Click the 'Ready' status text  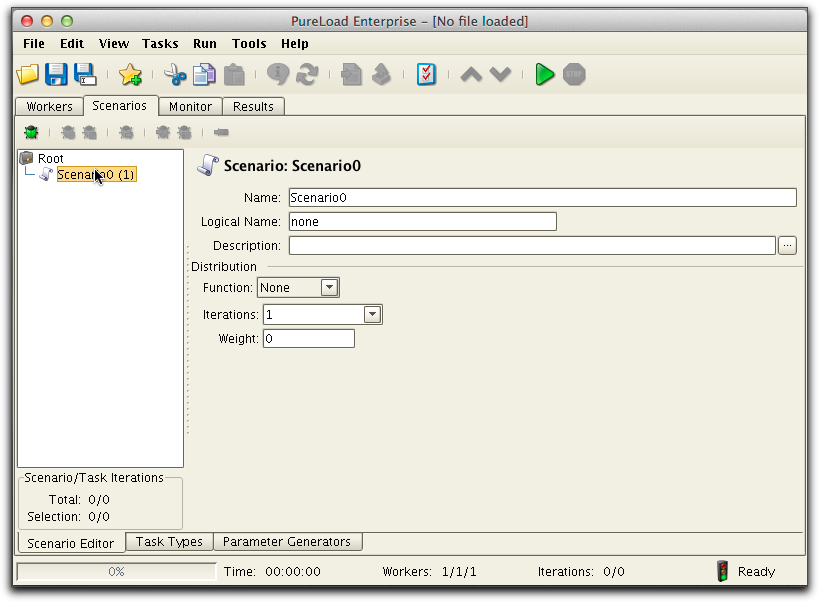[x=756, y=572]
